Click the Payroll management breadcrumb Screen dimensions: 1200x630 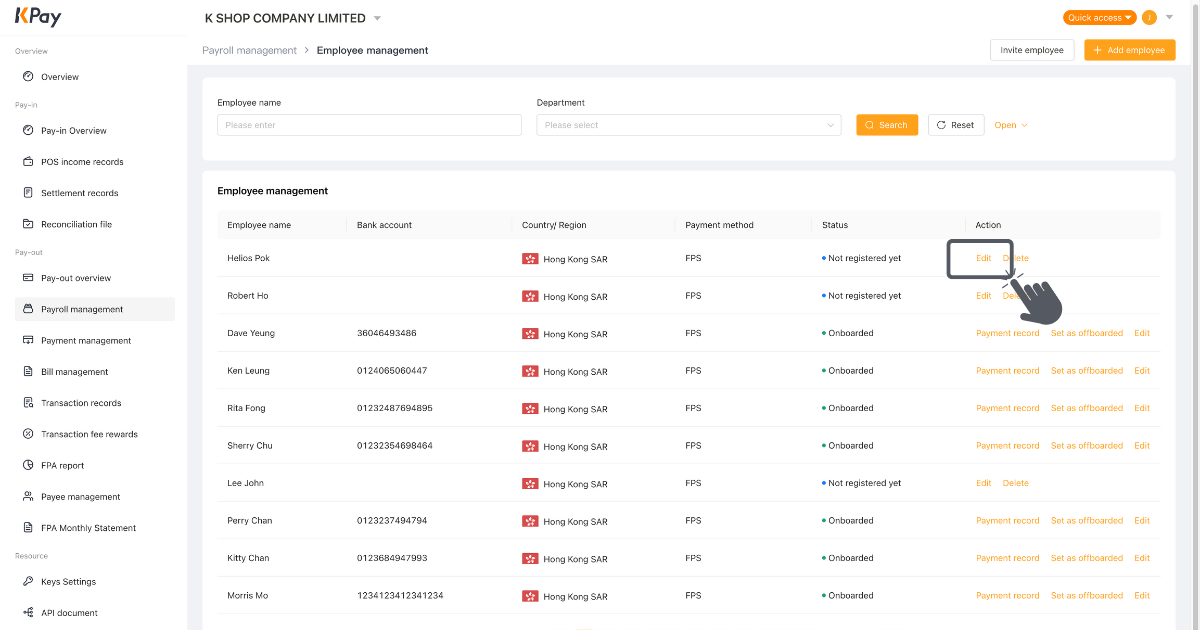coord(249,50)
